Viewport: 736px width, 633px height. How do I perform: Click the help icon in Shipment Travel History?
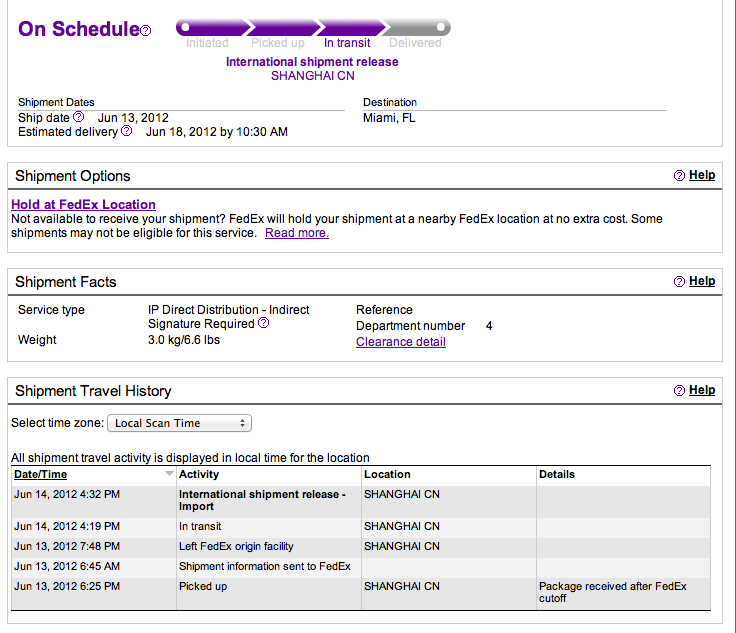click(679, 390)
